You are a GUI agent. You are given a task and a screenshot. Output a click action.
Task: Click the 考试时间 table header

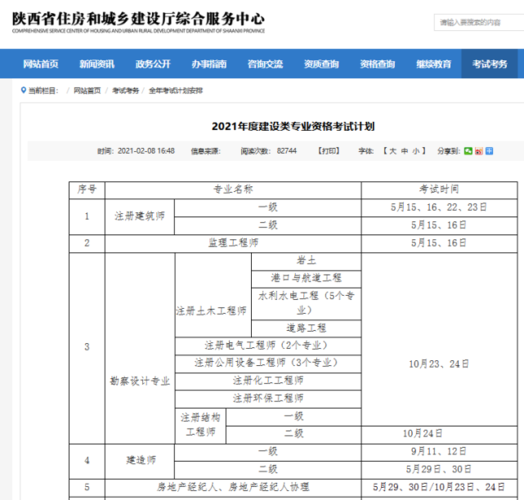[x=439, y=190]
